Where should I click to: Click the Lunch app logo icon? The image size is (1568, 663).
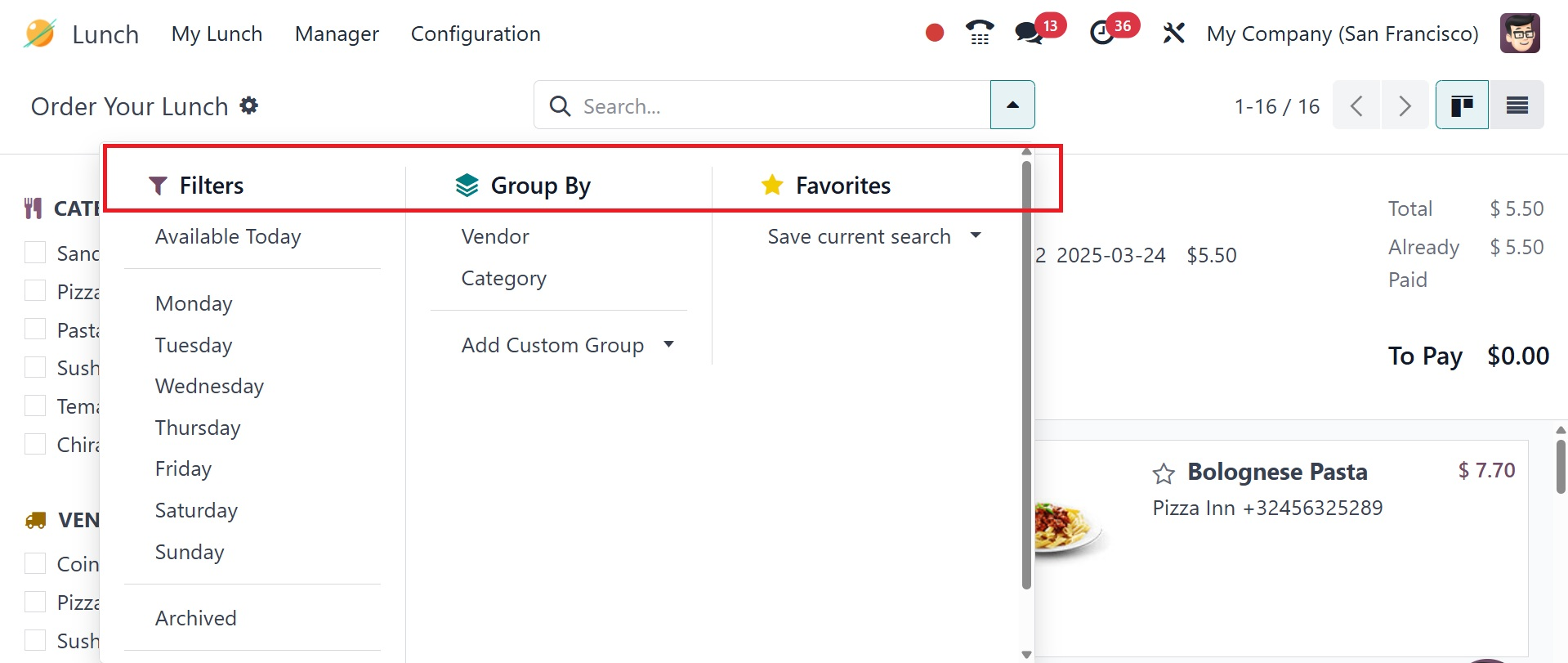(x=39, y=34)
